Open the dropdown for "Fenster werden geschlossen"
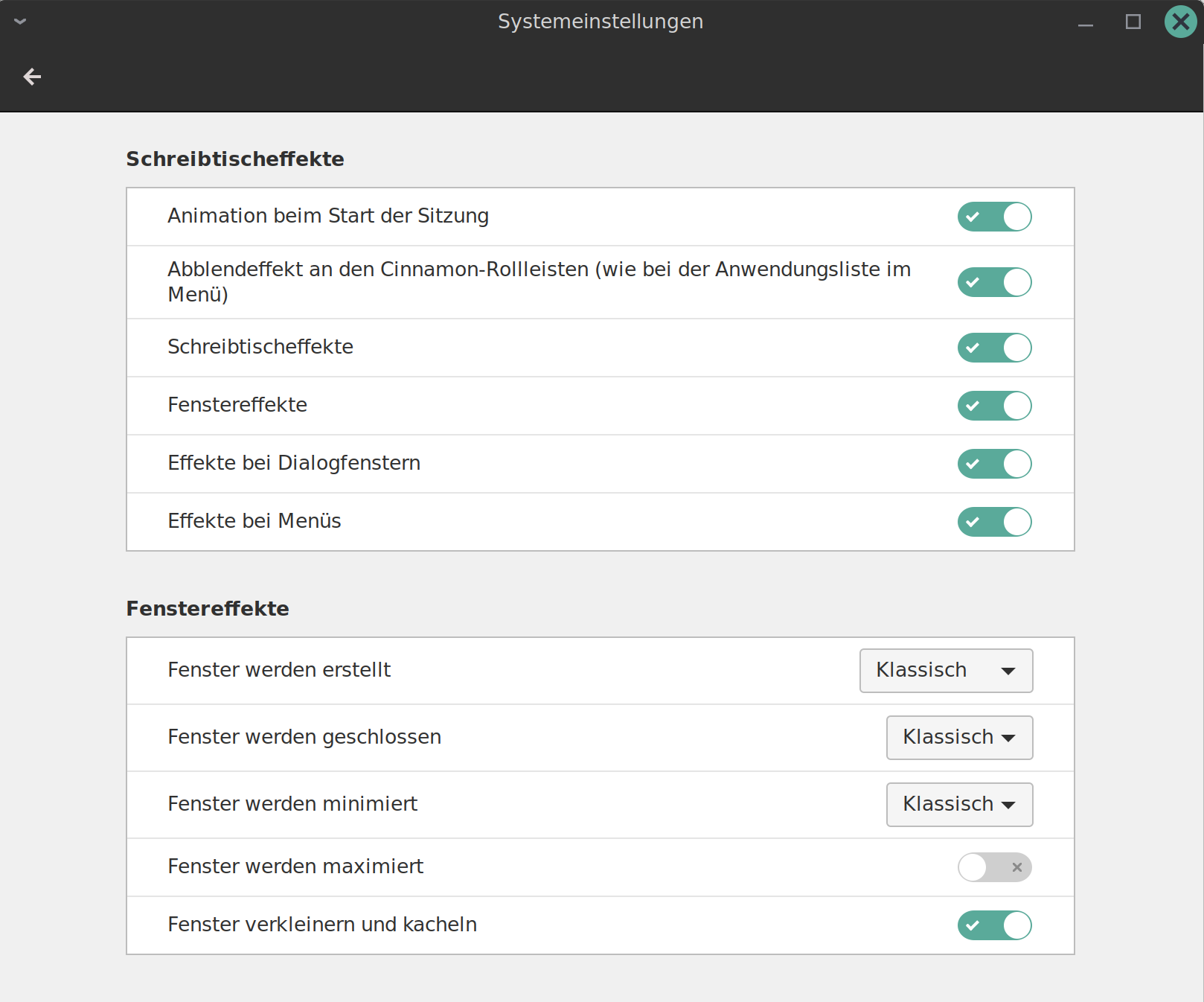Viewport: 1204px width, 1002px height. tap(959, 737)
